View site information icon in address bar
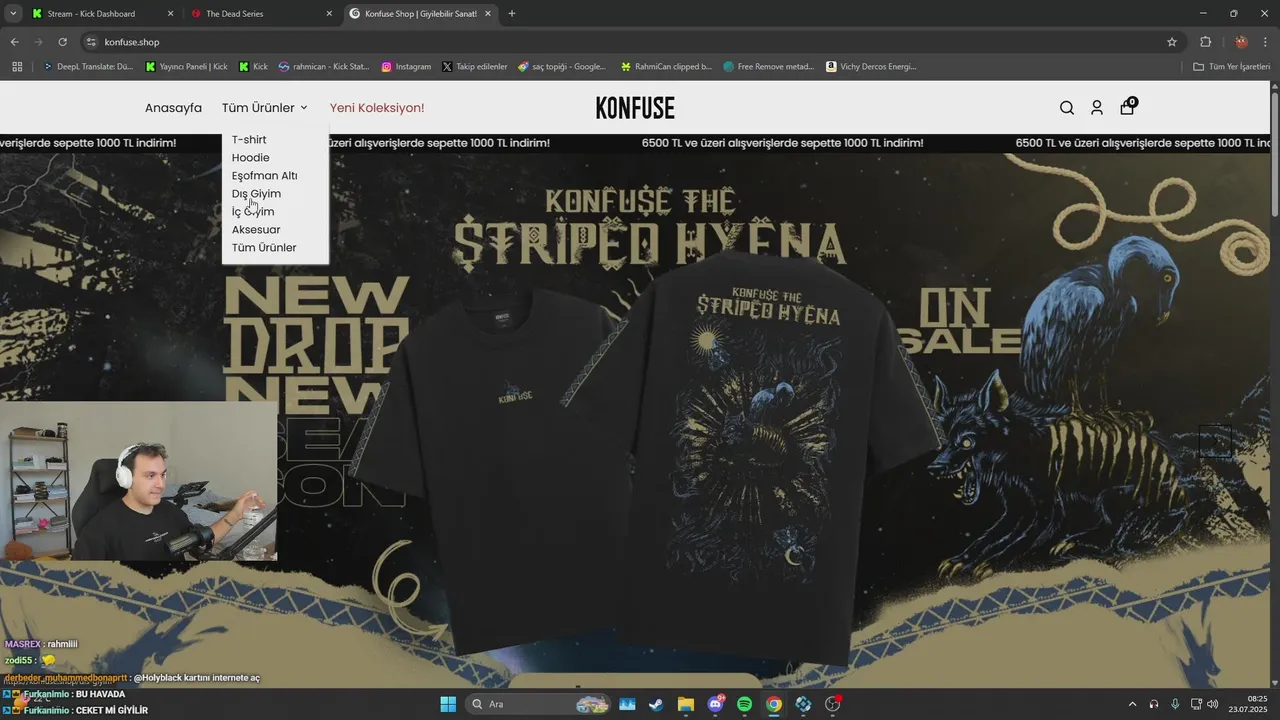1280x720 pixels. (91, 42)
